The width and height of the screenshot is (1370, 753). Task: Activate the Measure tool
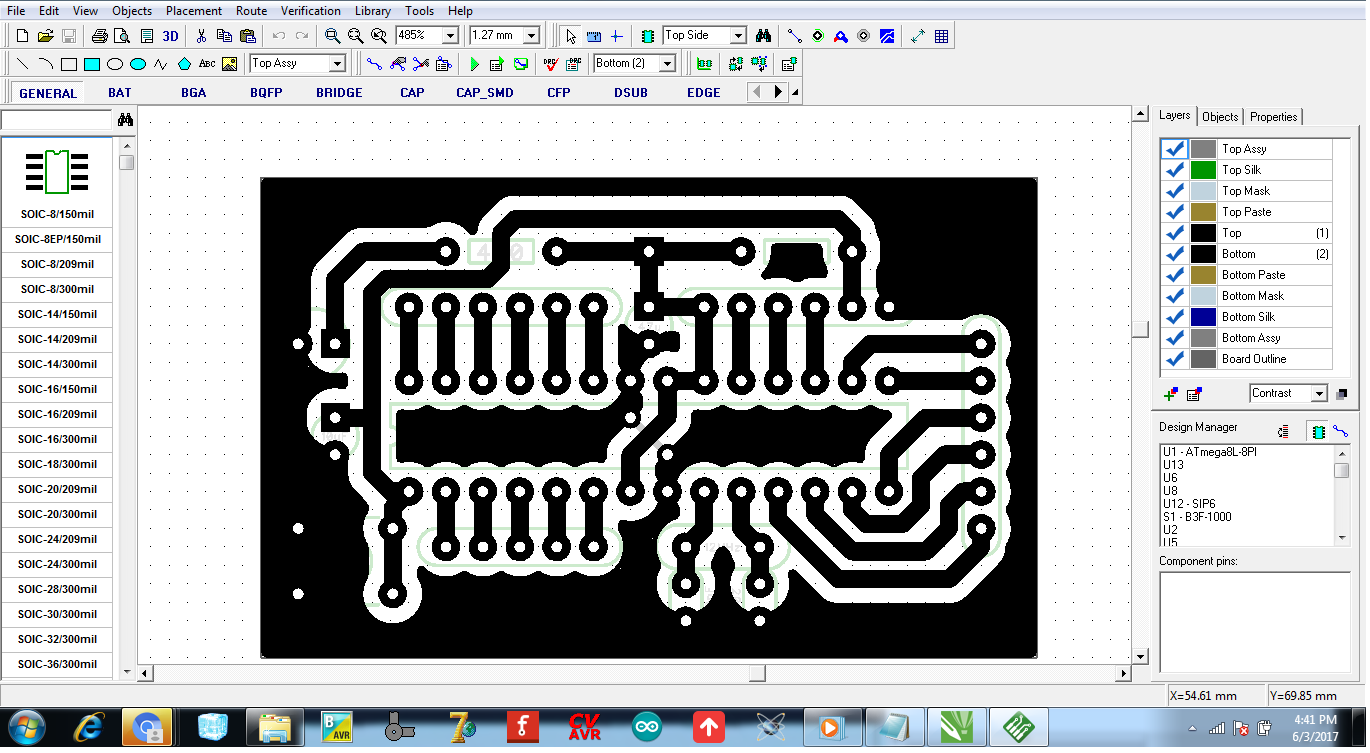tap(919, 35)
